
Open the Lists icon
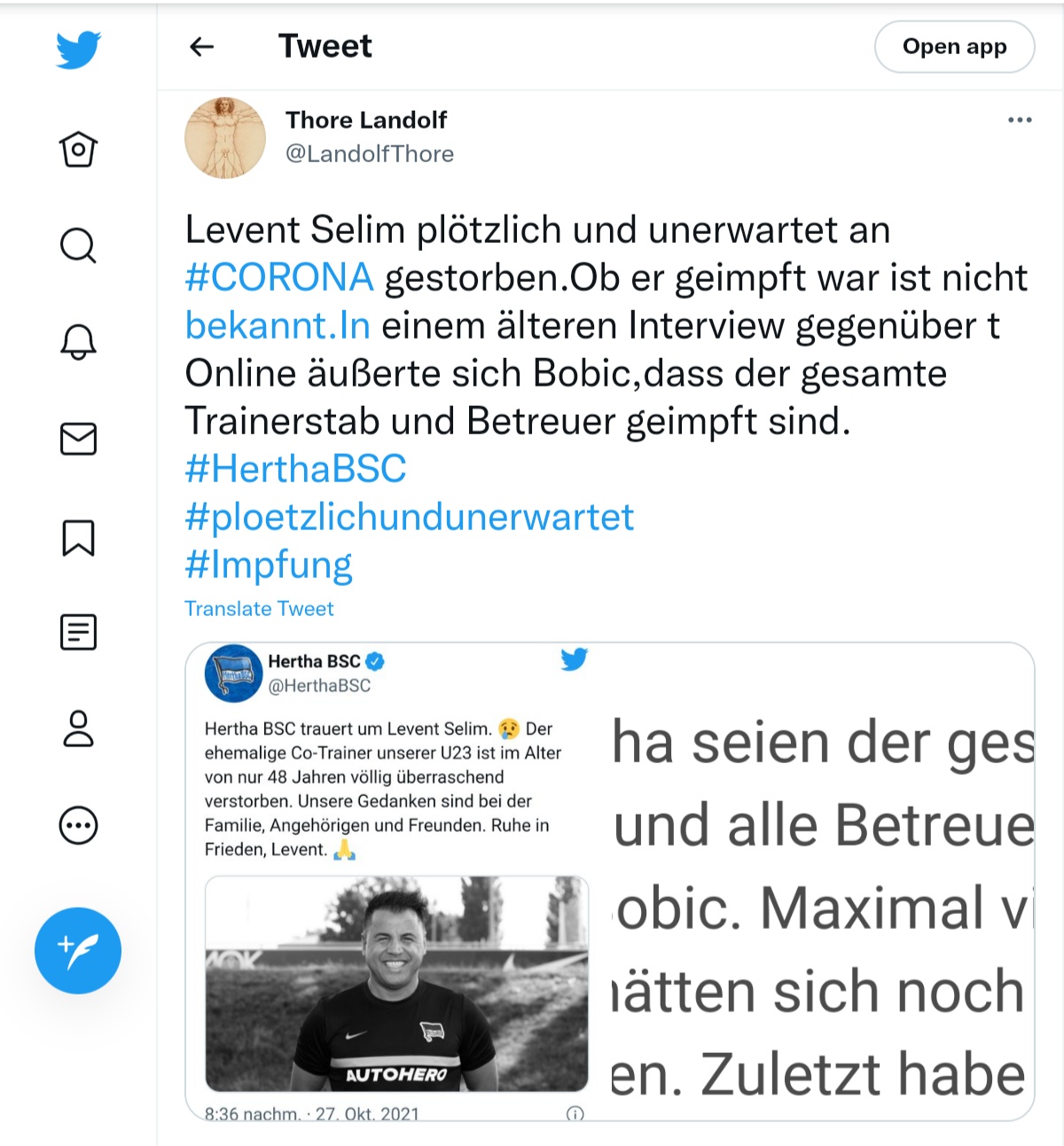pos(78,633)
